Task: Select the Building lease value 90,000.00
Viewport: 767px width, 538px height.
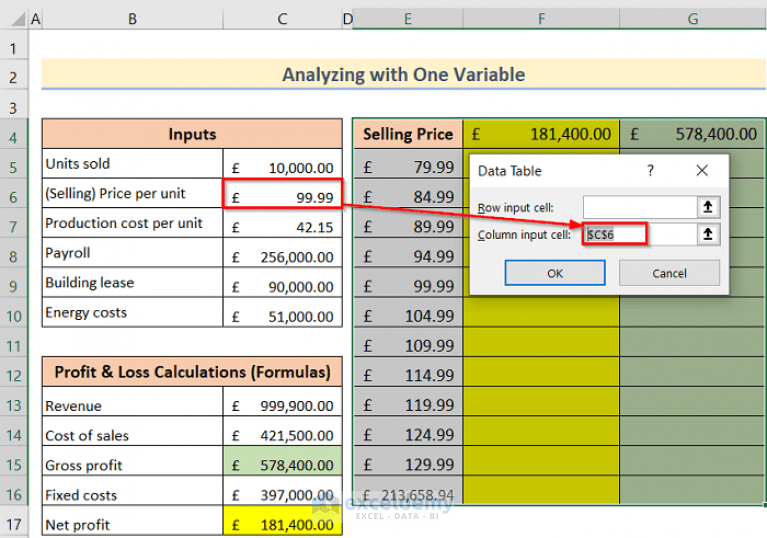Action: [283, 283]
